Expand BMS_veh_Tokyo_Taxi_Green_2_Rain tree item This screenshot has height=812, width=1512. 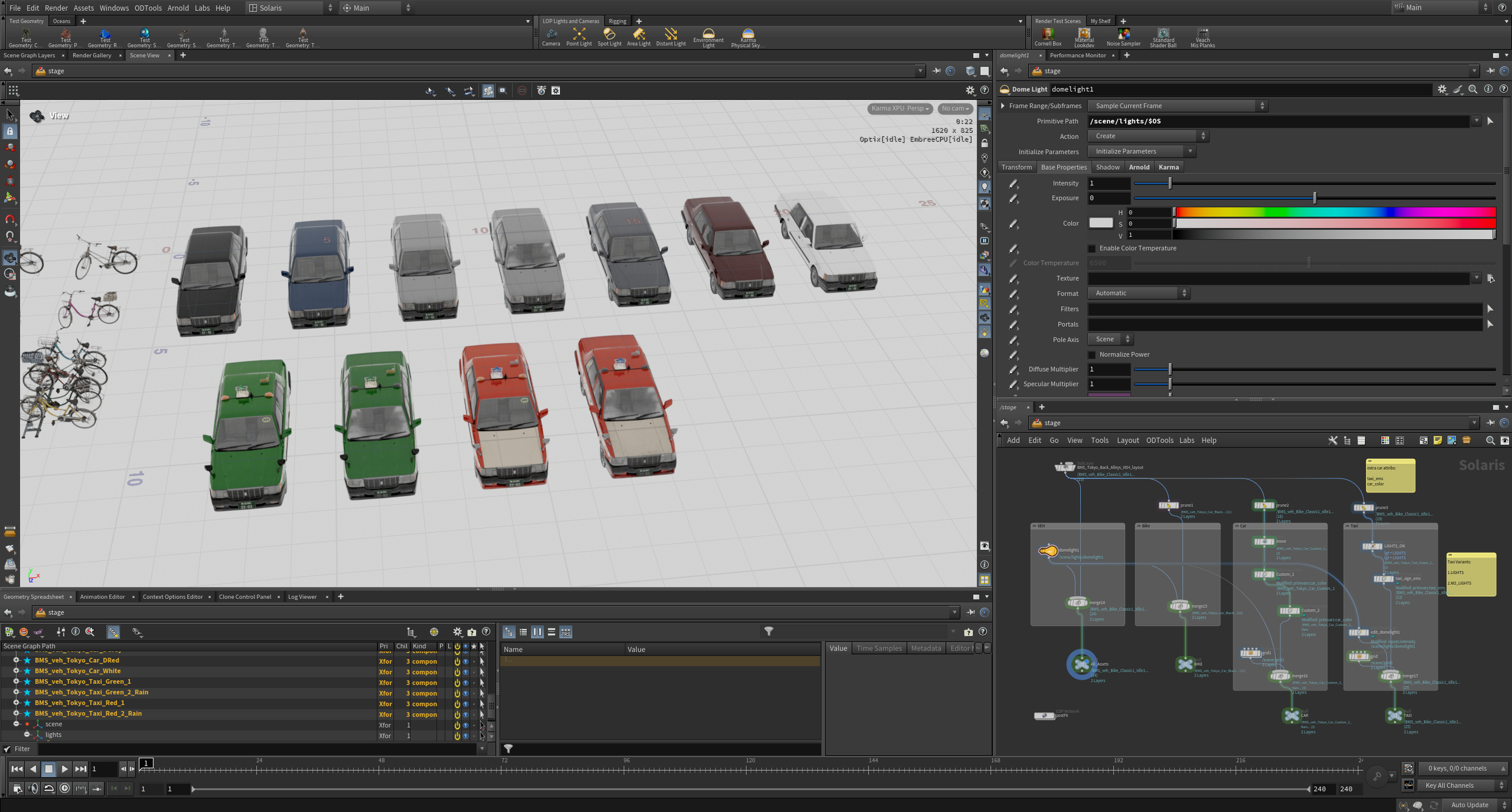coord(16,692)
